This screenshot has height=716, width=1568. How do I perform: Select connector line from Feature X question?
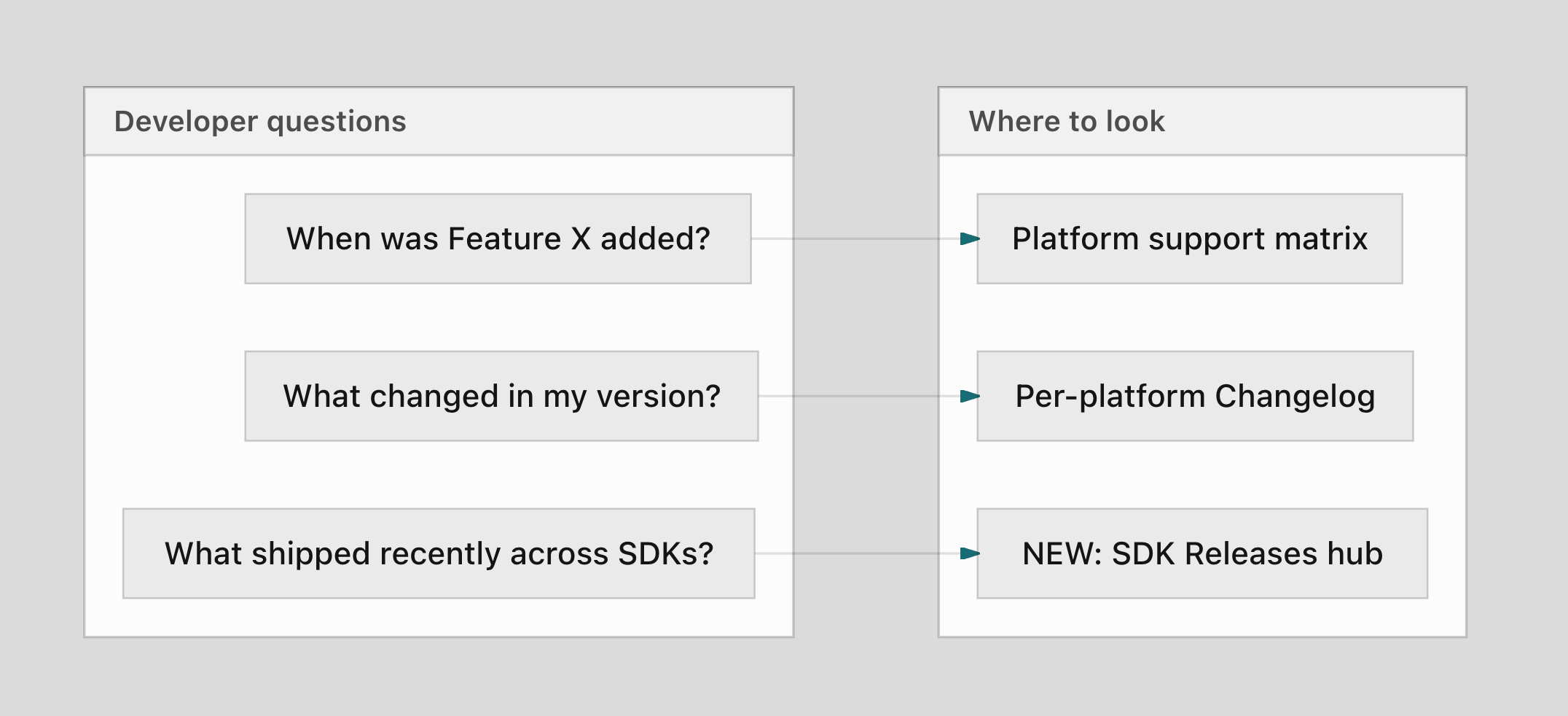856,238
